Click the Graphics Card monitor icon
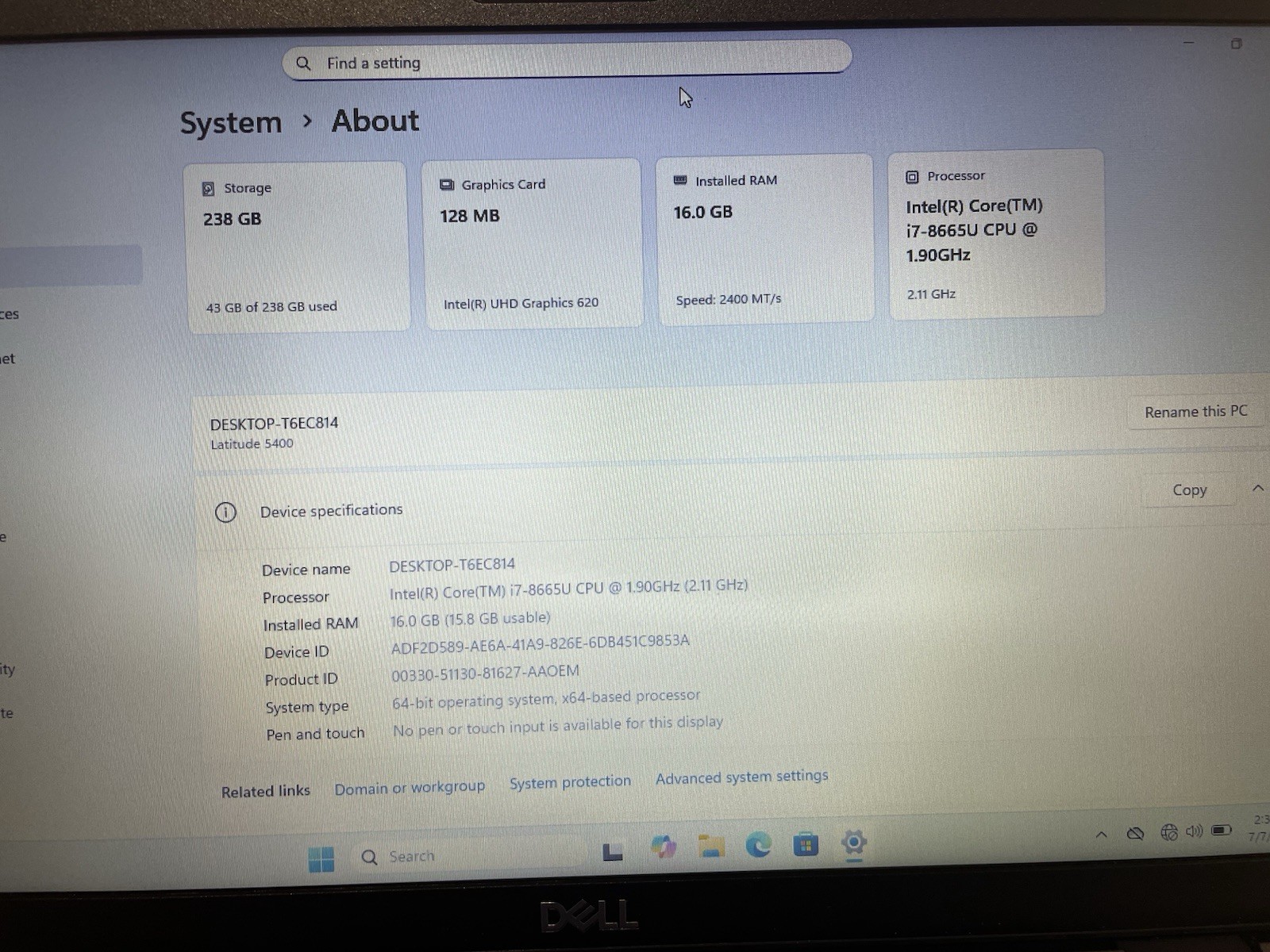 [x=447, y=185]
